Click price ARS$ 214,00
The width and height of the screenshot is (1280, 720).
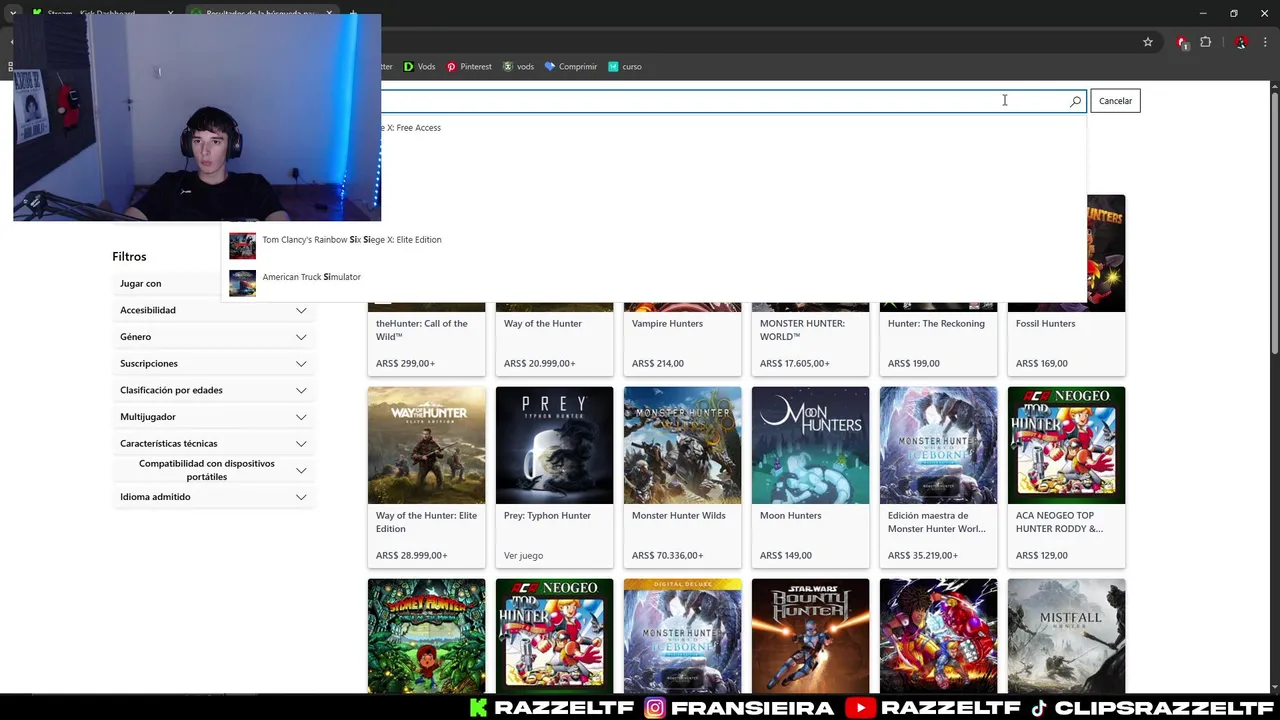click(657, 364)
